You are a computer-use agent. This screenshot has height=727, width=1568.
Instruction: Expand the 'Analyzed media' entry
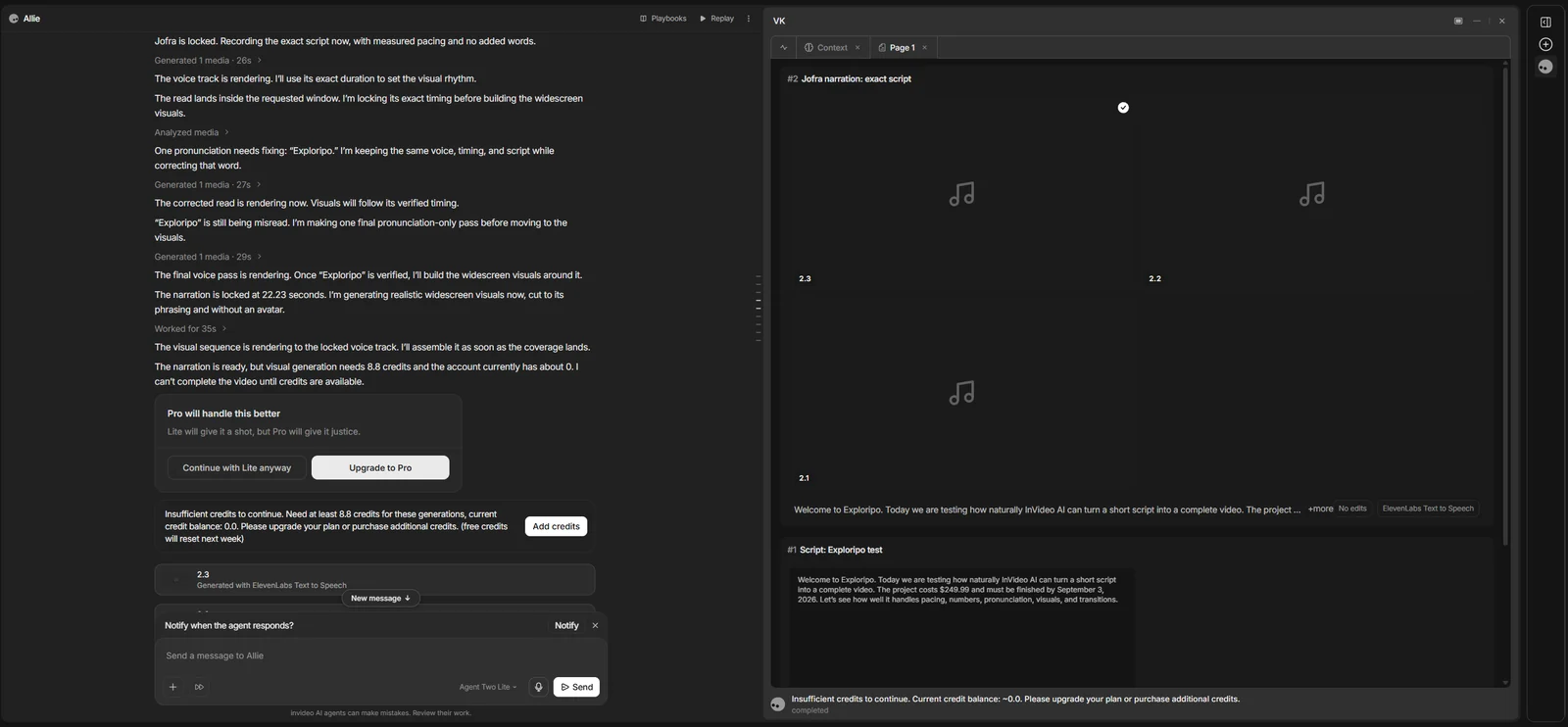(x=191, y=132)
